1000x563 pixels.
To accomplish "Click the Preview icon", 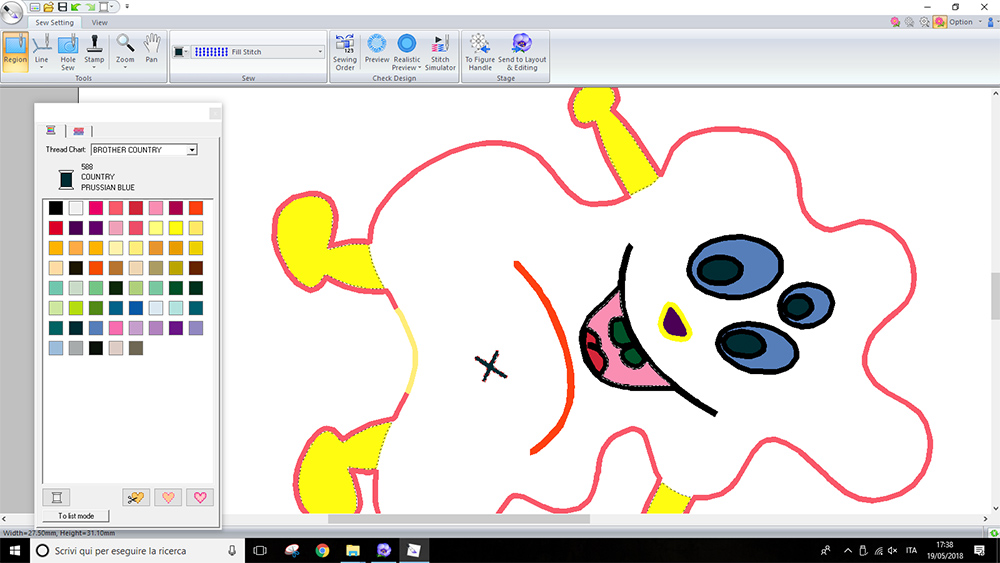I will [377, 48].
